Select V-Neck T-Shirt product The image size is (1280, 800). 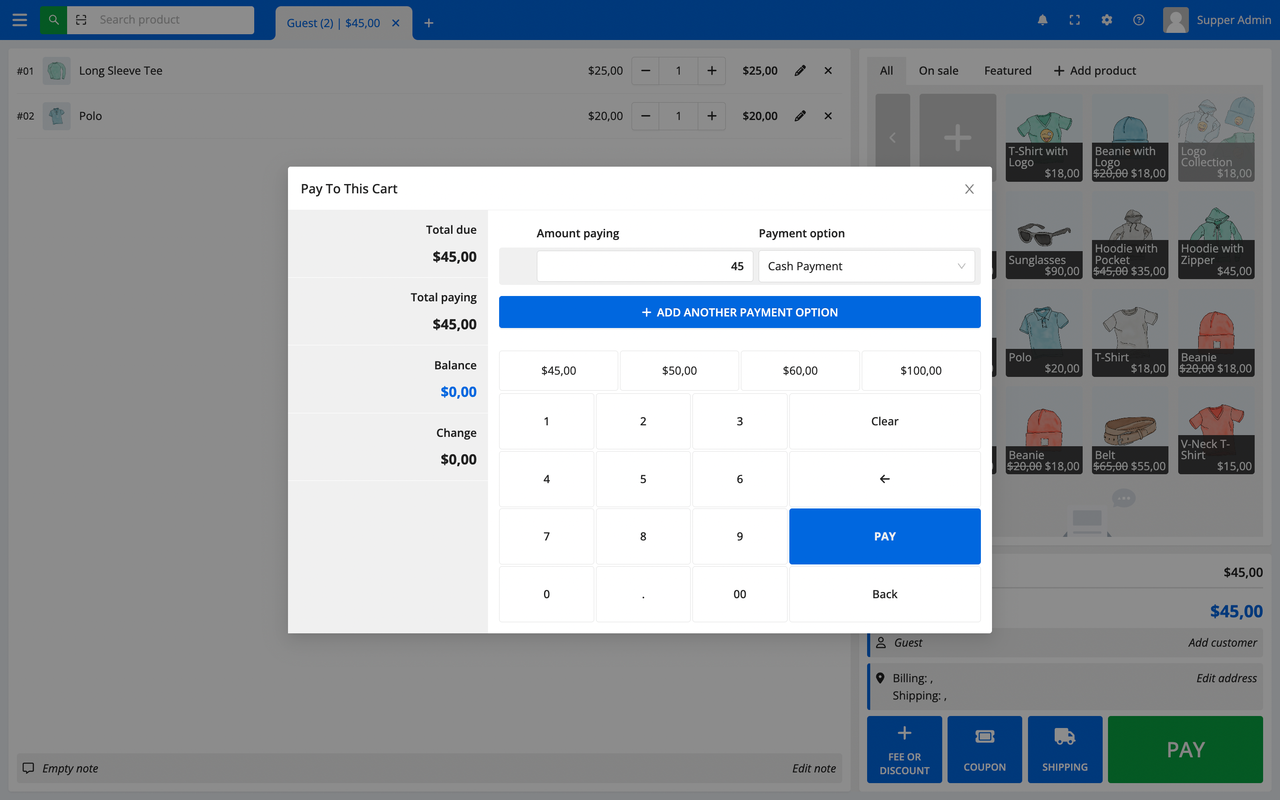pos(1216,430)
